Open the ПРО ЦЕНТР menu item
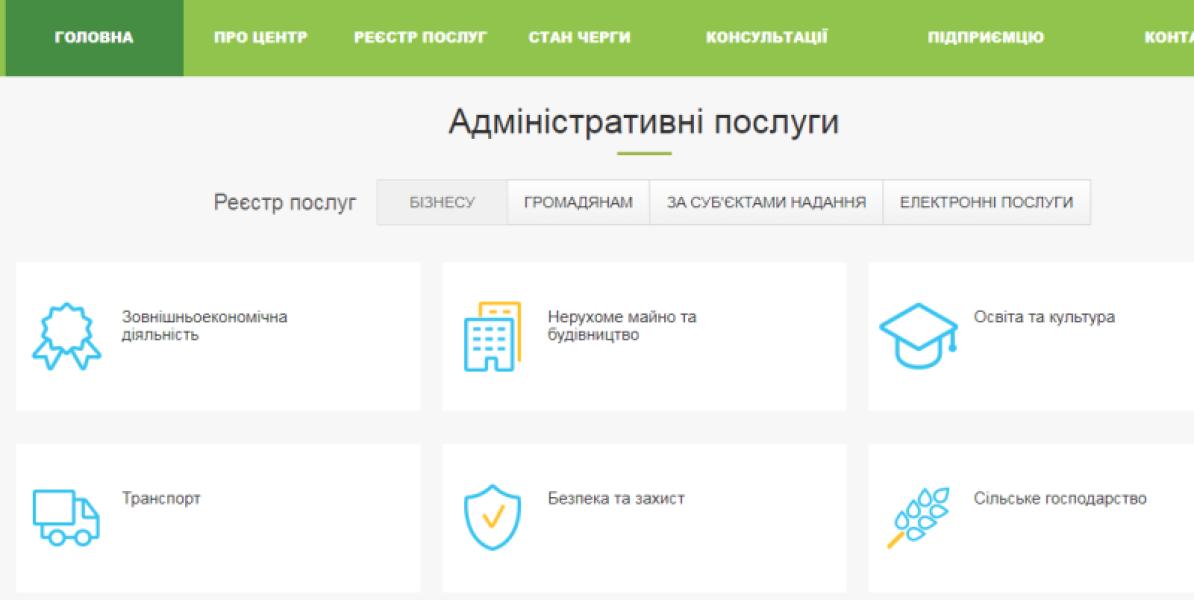Screen dimensions: 1194x600 tap(260, 38)
